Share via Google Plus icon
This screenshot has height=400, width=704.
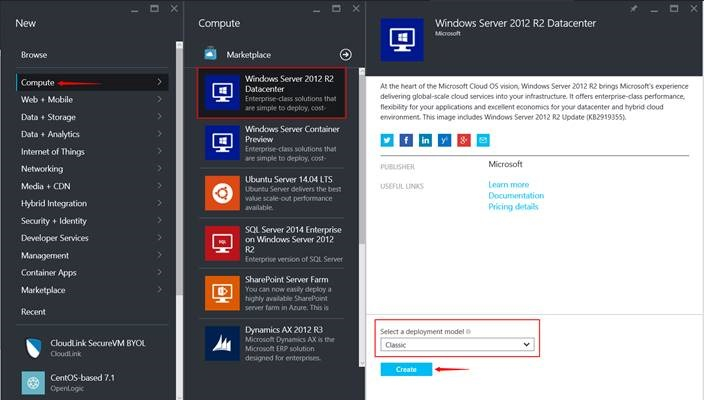(464, 140)
